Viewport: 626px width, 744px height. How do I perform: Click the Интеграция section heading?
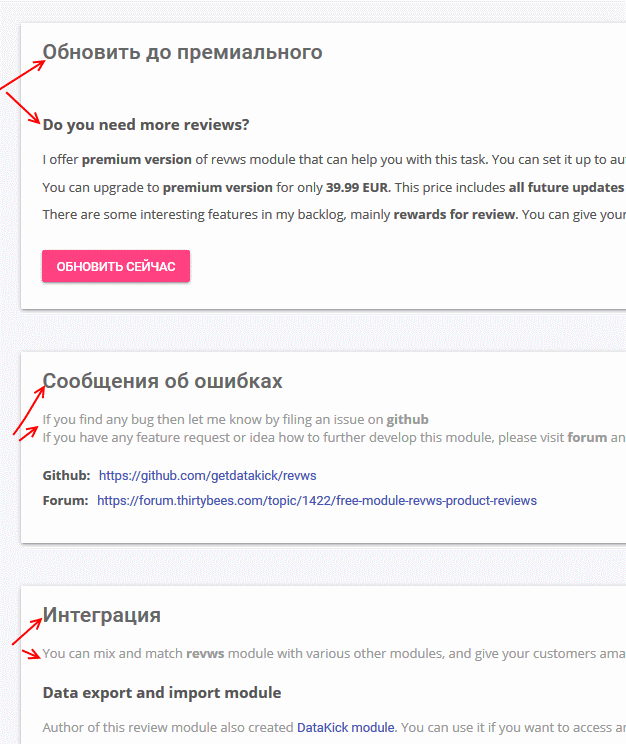point(102,615)
